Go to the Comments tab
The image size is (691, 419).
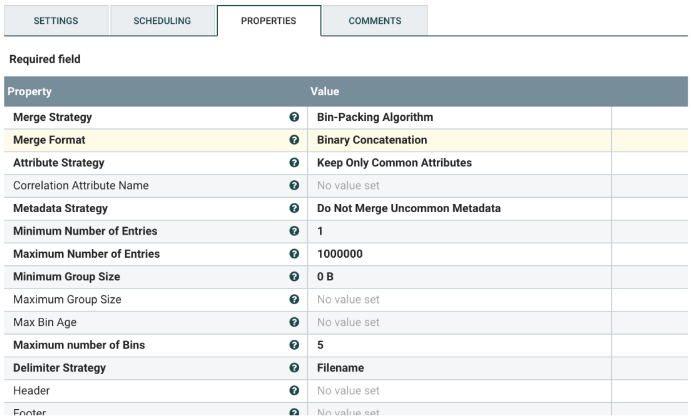pyautogui.click(x=375, y=21)
